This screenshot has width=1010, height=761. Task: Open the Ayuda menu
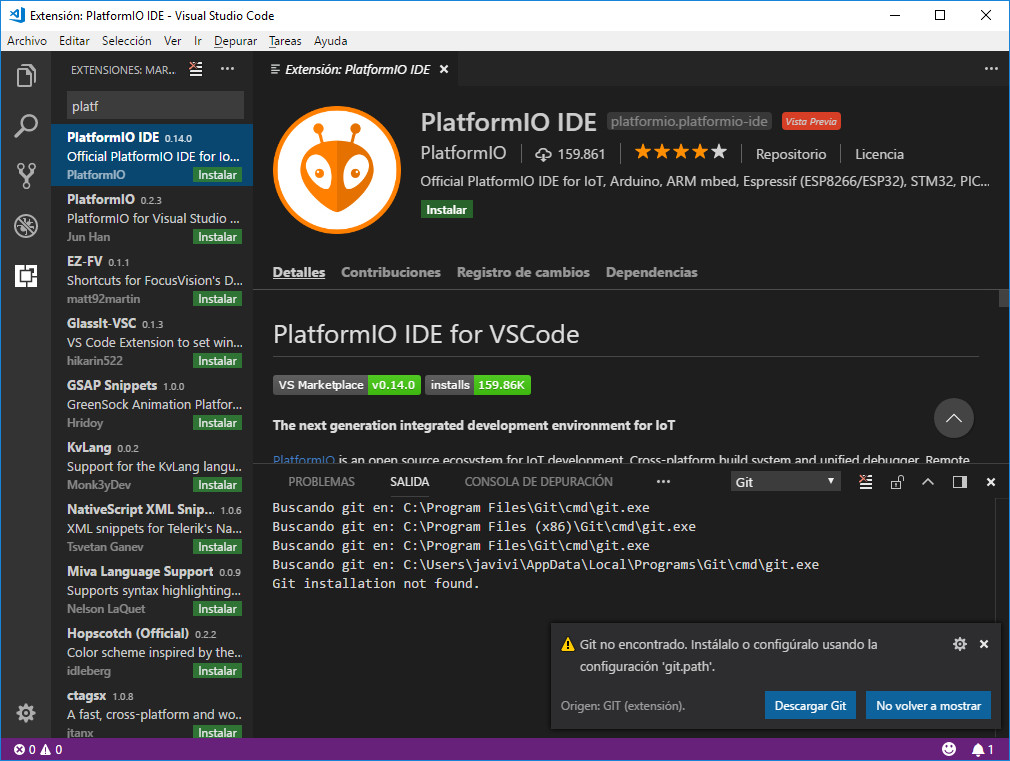tap(330, 41)
